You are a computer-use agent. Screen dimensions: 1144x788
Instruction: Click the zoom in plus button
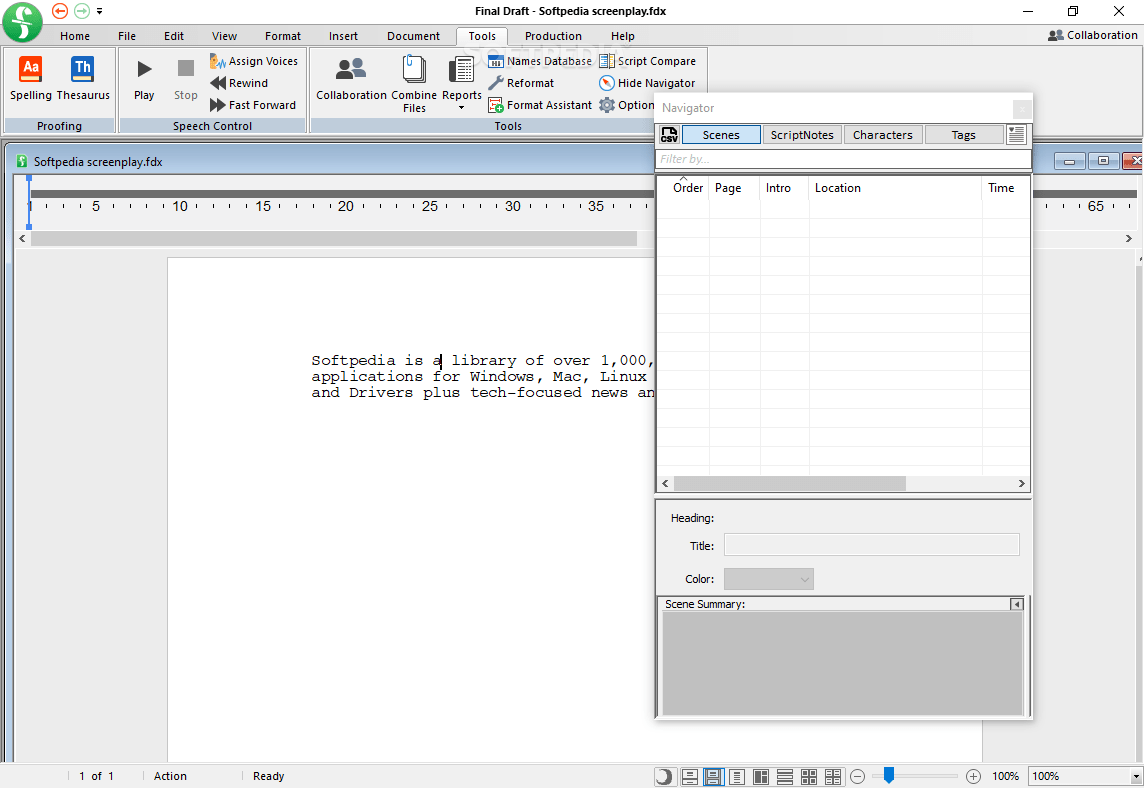pos(973,776)
